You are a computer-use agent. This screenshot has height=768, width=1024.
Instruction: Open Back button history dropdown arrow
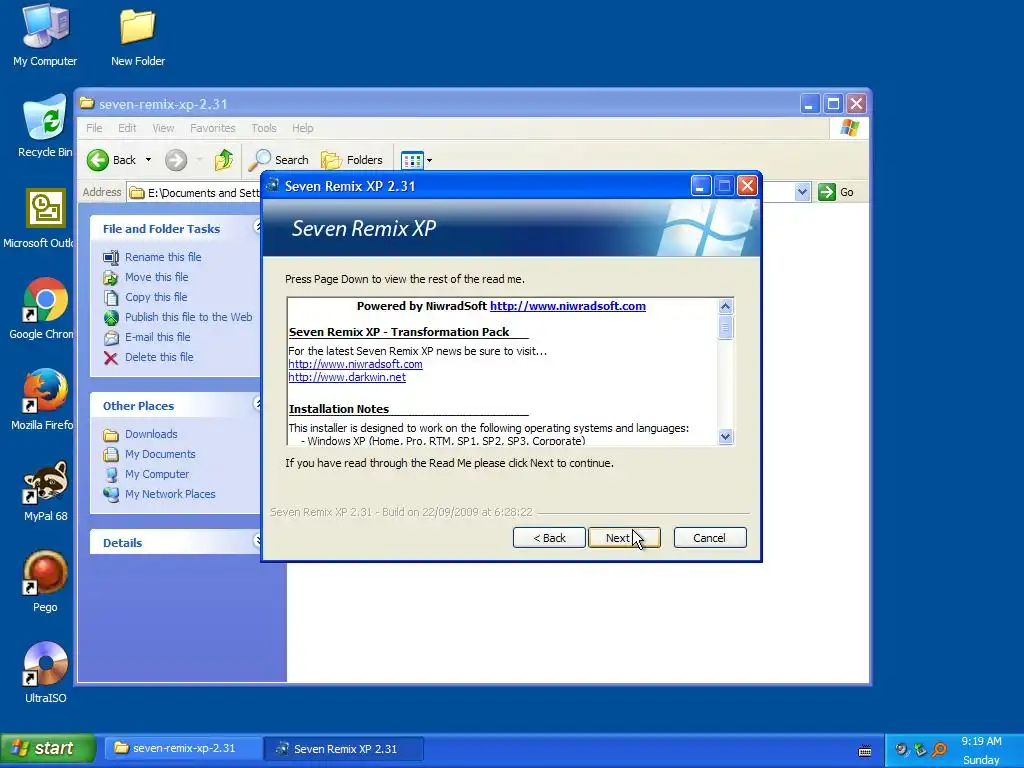point(148,160)
